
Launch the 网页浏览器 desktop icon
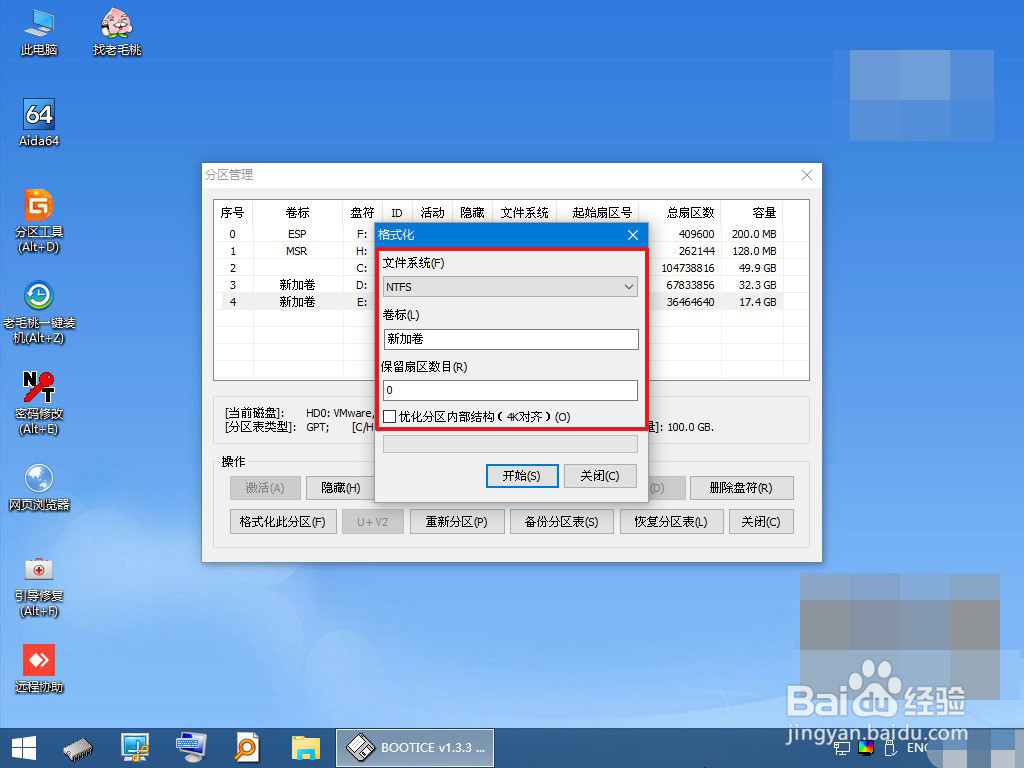tap(39, 487)
